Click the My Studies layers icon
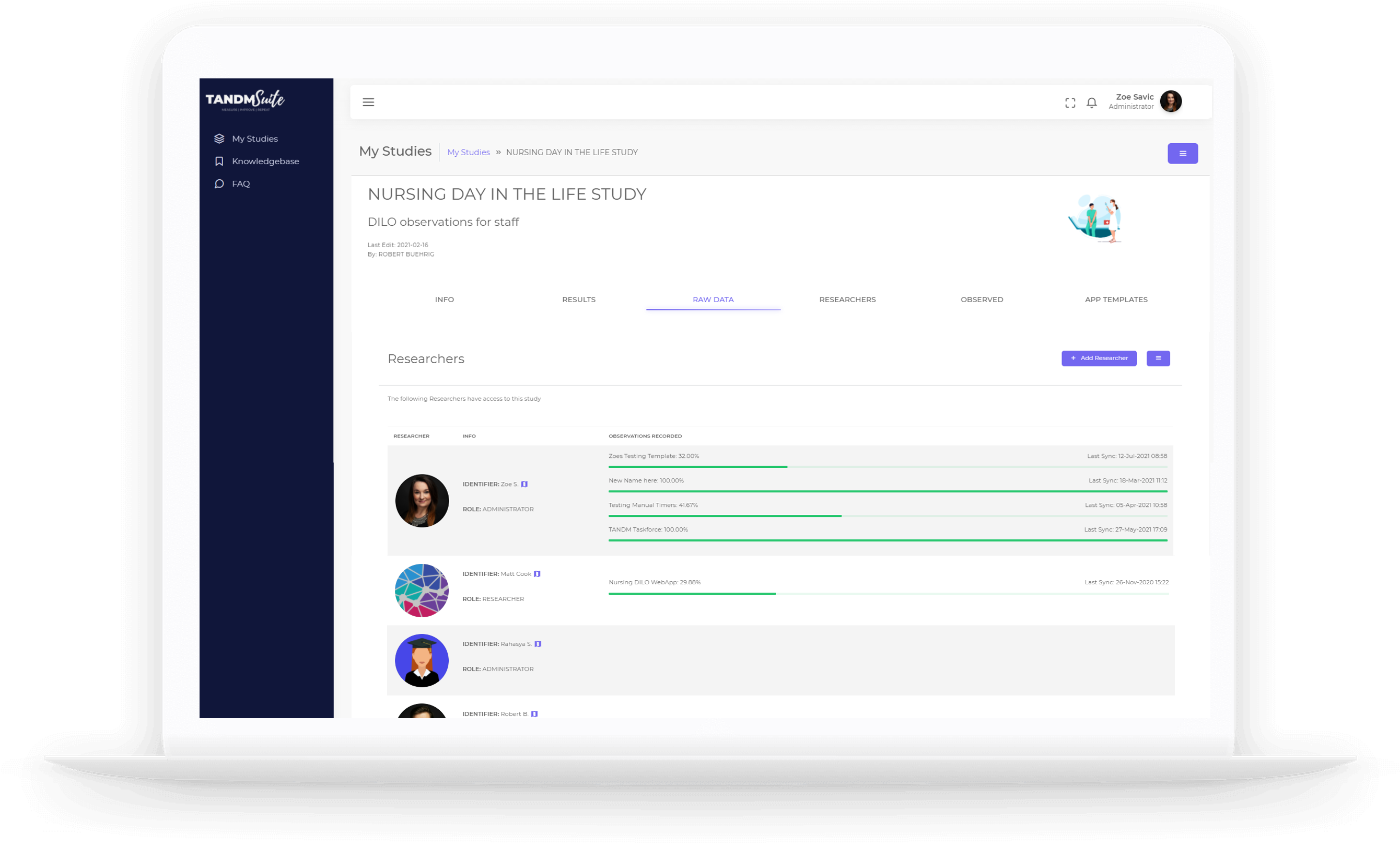This screenshot has width=1400, height=843. point(219,138)
